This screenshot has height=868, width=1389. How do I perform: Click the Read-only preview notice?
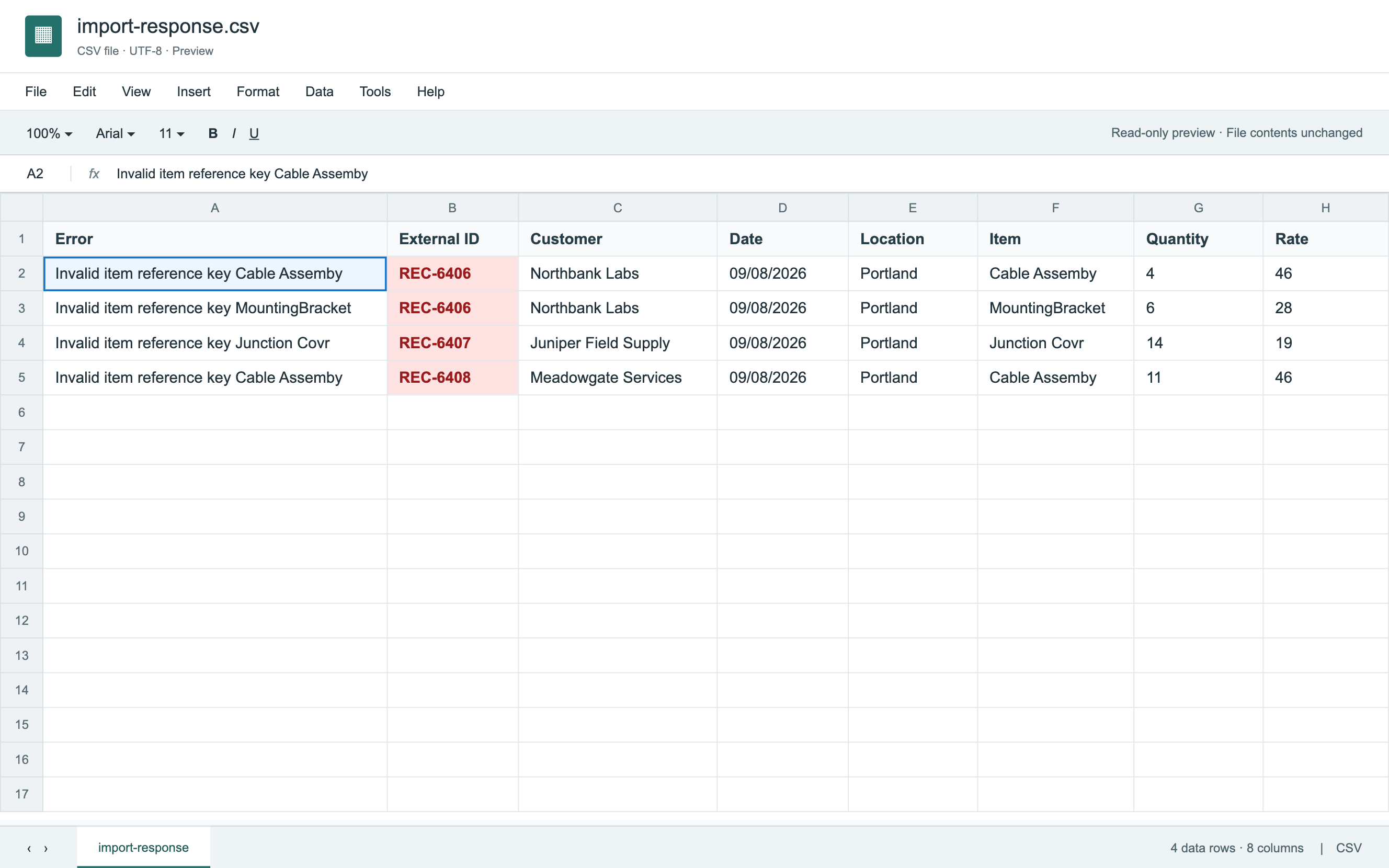[x=1236, y=133]
